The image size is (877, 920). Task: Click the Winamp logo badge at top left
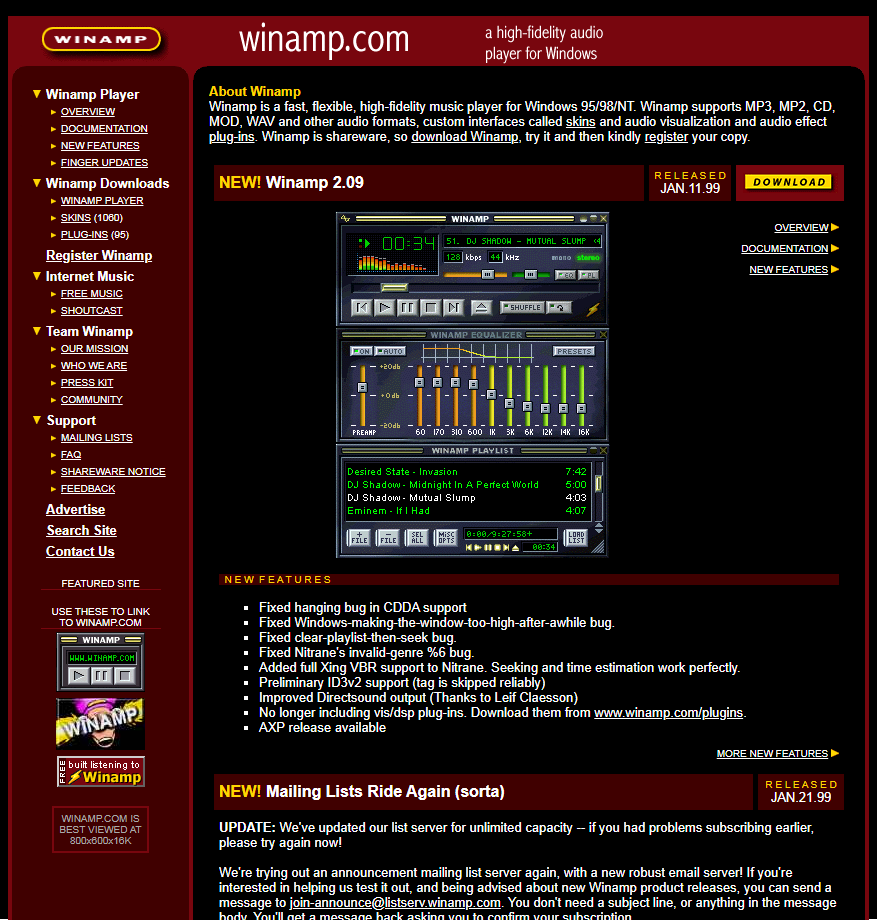(x=101, y=39)
